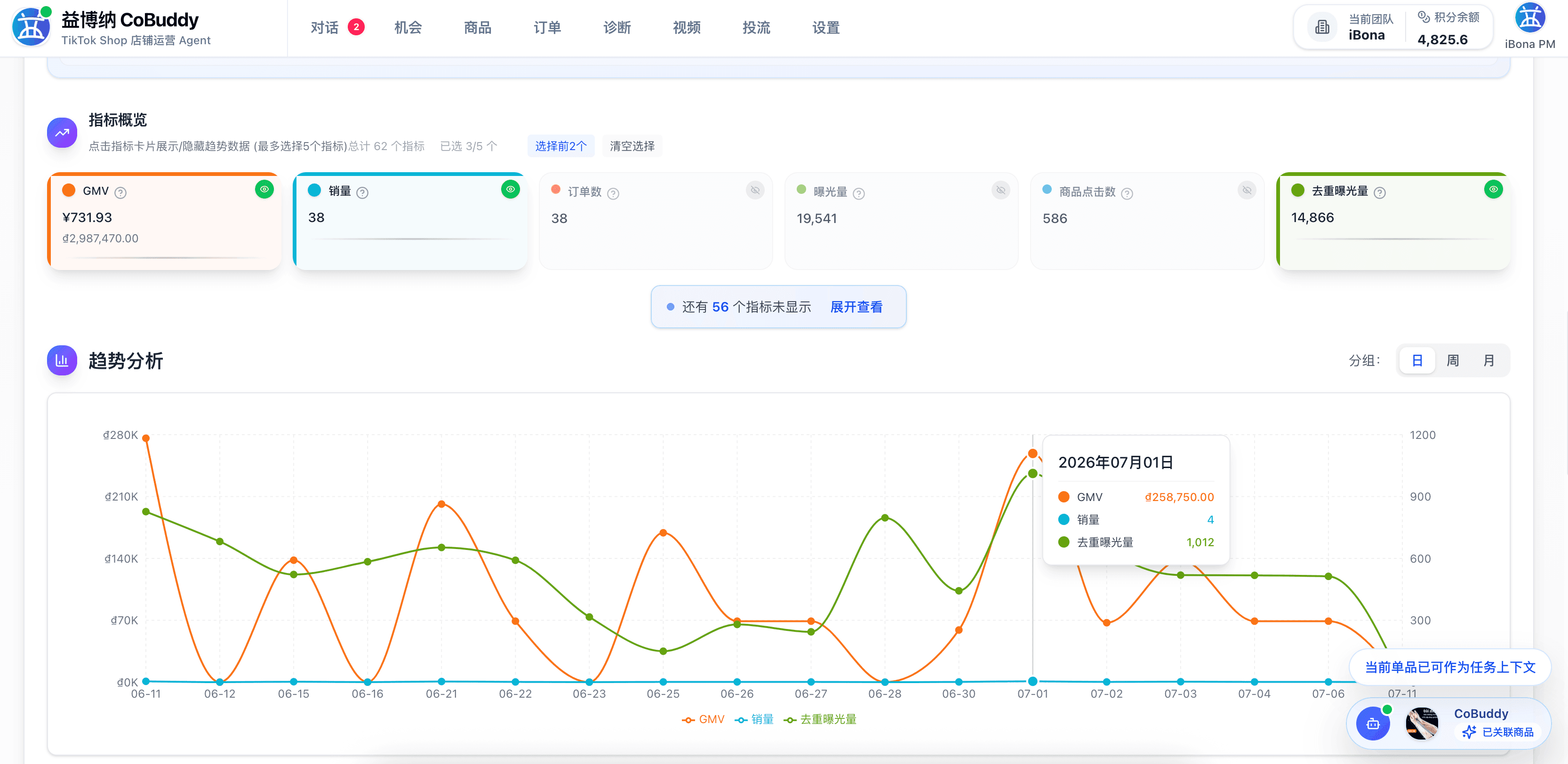Click the 曝光量 help question-mark icon

coord(858,193)
